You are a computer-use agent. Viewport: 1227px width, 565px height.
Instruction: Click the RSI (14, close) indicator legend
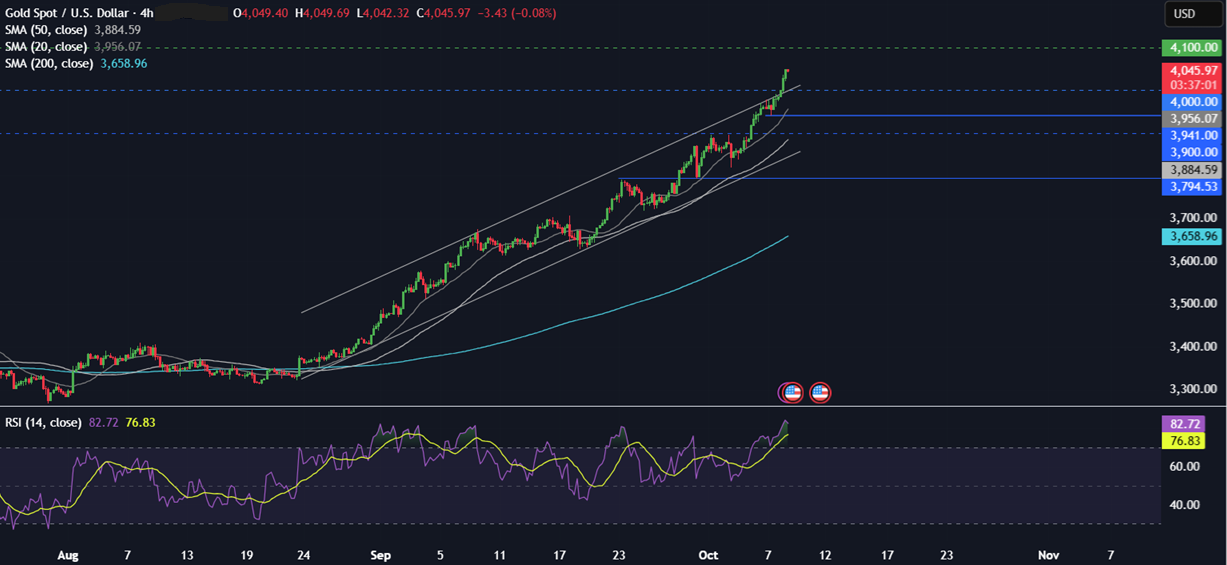43,423
